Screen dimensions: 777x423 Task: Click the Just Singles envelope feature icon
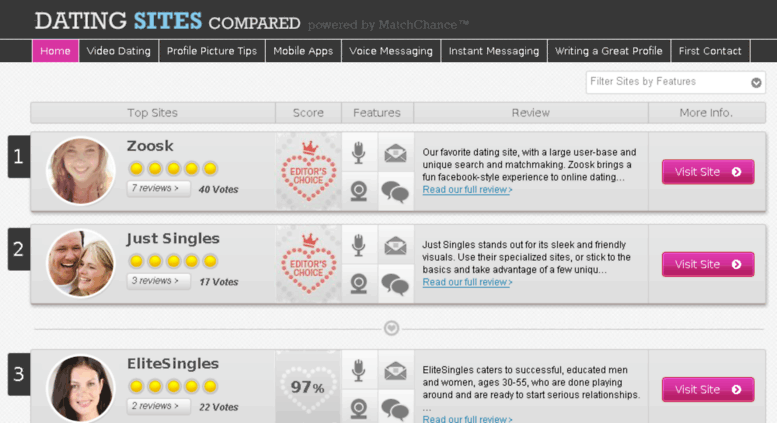point(395,246)
